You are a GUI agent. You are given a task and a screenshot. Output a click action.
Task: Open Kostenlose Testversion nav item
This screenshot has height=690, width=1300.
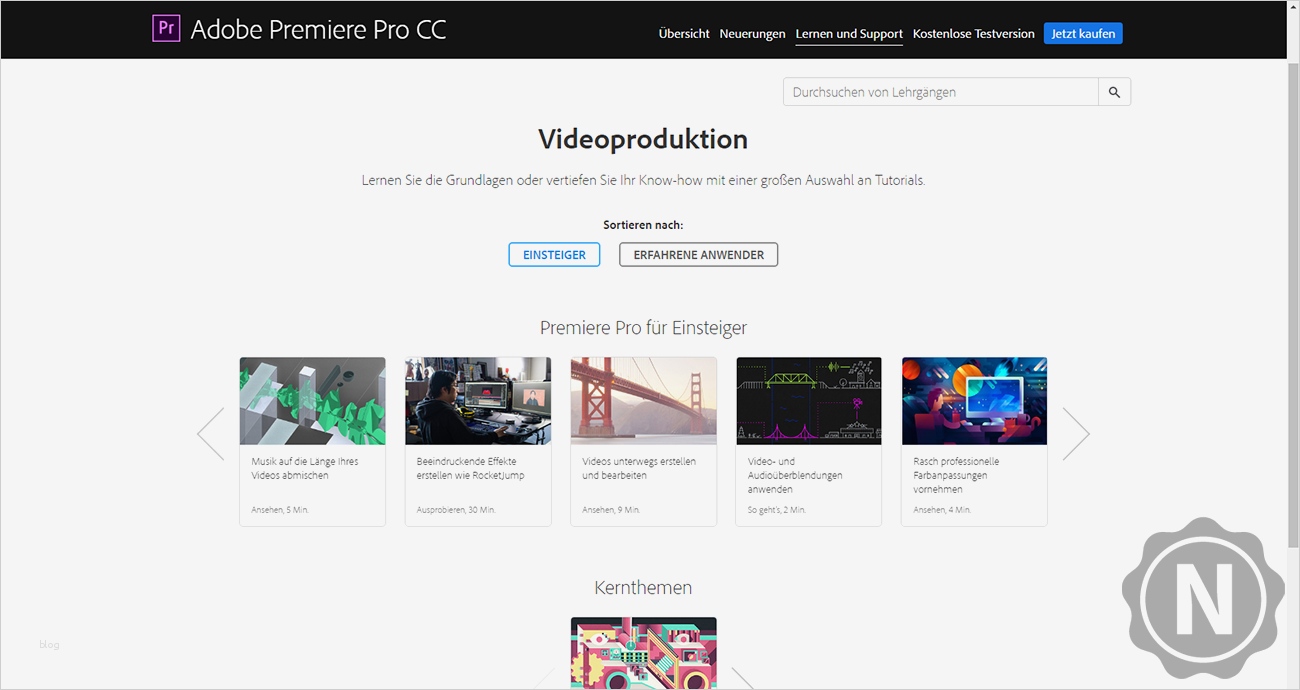pyautogui.click(x=973, y=34)
